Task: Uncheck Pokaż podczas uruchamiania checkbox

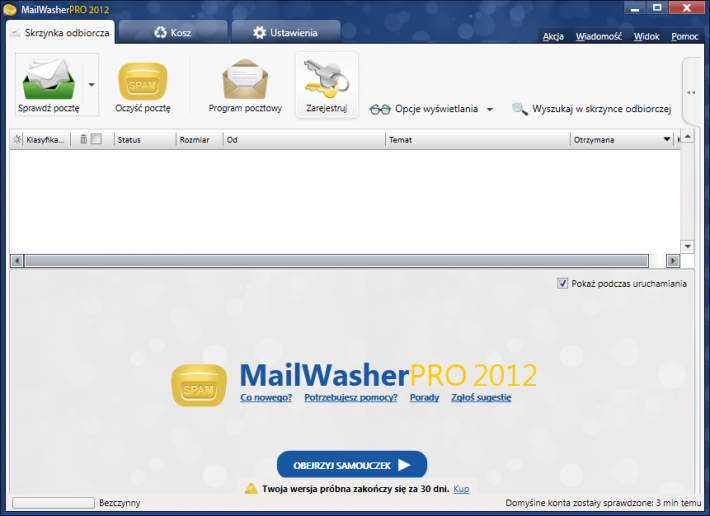Action: point(562,283)
